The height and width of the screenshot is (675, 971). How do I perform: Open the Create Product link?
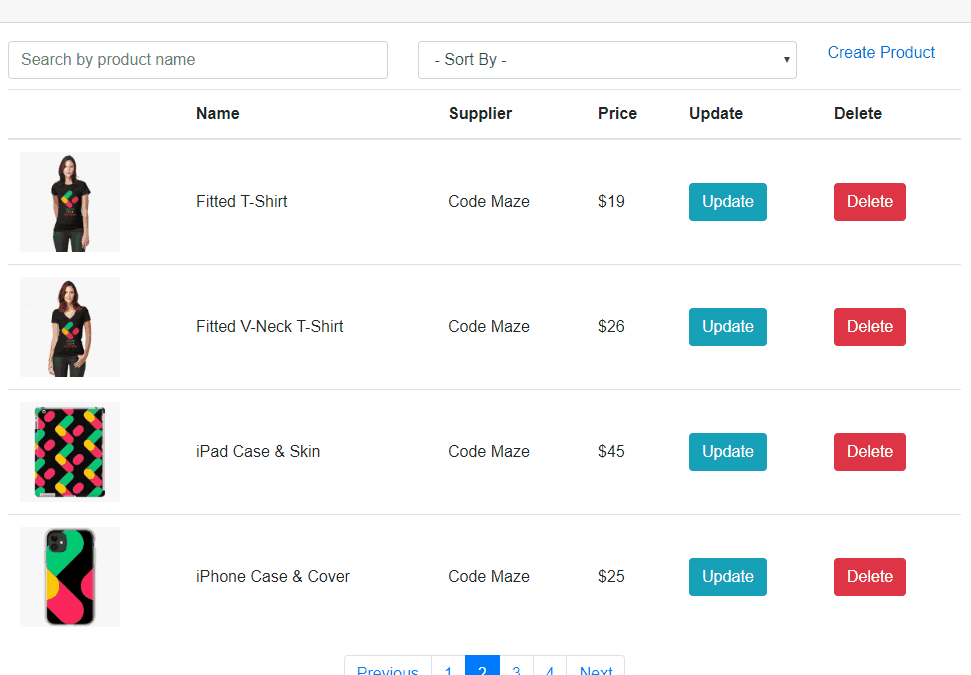pyautogui.click(x=881, y=53)
